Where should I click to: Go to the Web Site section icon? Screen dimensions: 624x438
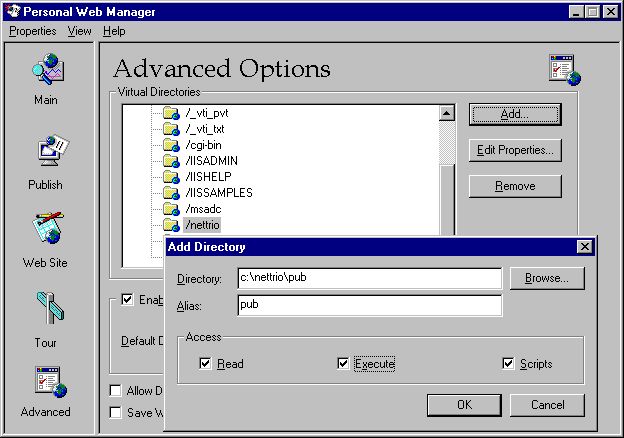[46, 231]
